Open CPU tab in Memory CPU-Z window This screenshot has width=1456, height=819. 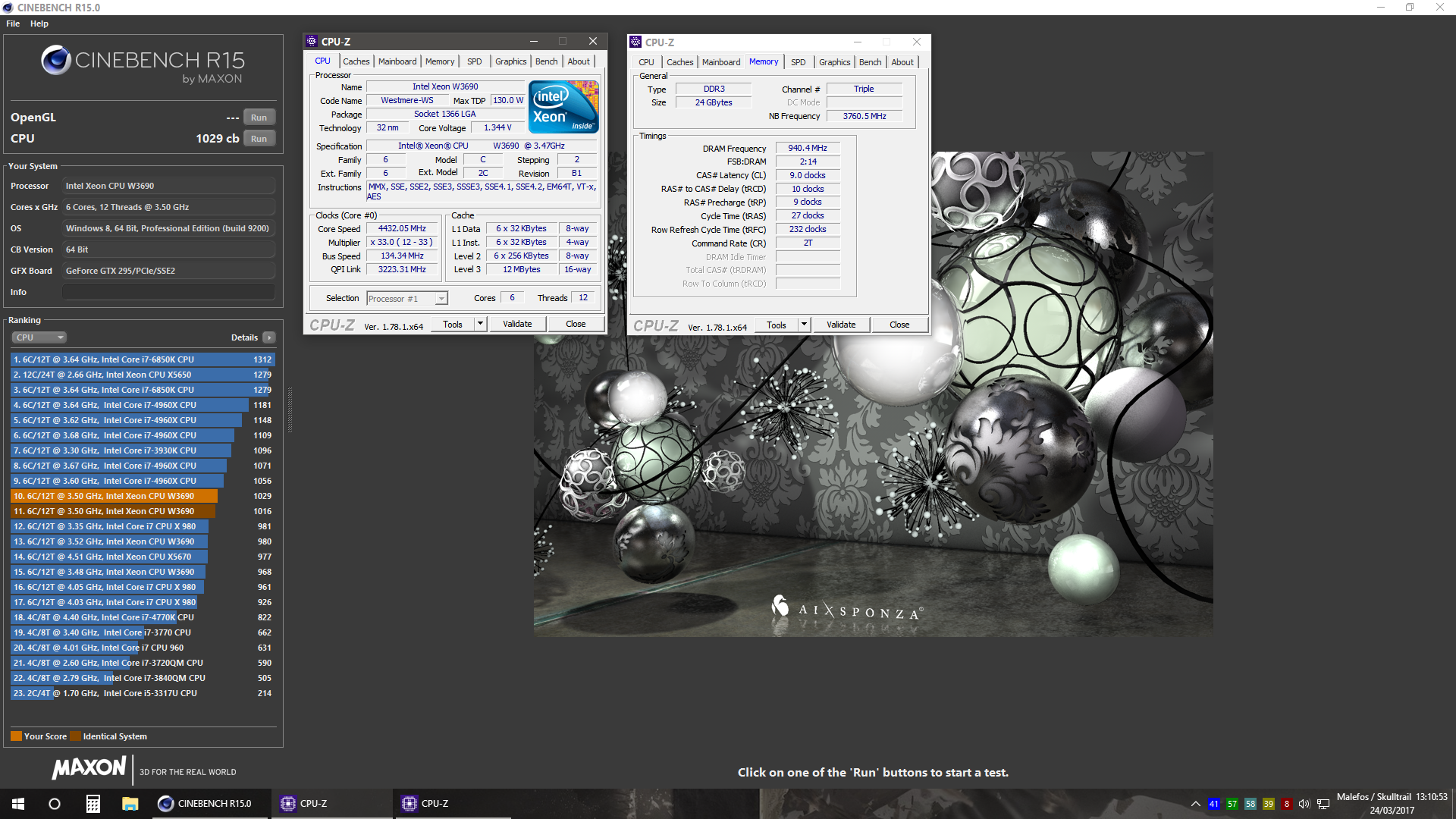646,62
